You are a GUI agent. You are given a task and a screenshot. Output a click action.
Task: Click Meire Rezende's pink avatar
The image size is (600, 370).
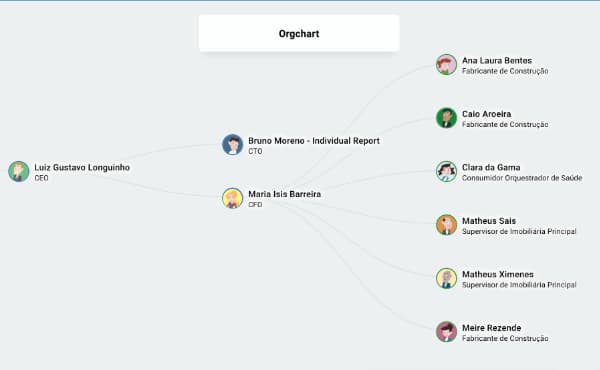[x=447, y=332]
